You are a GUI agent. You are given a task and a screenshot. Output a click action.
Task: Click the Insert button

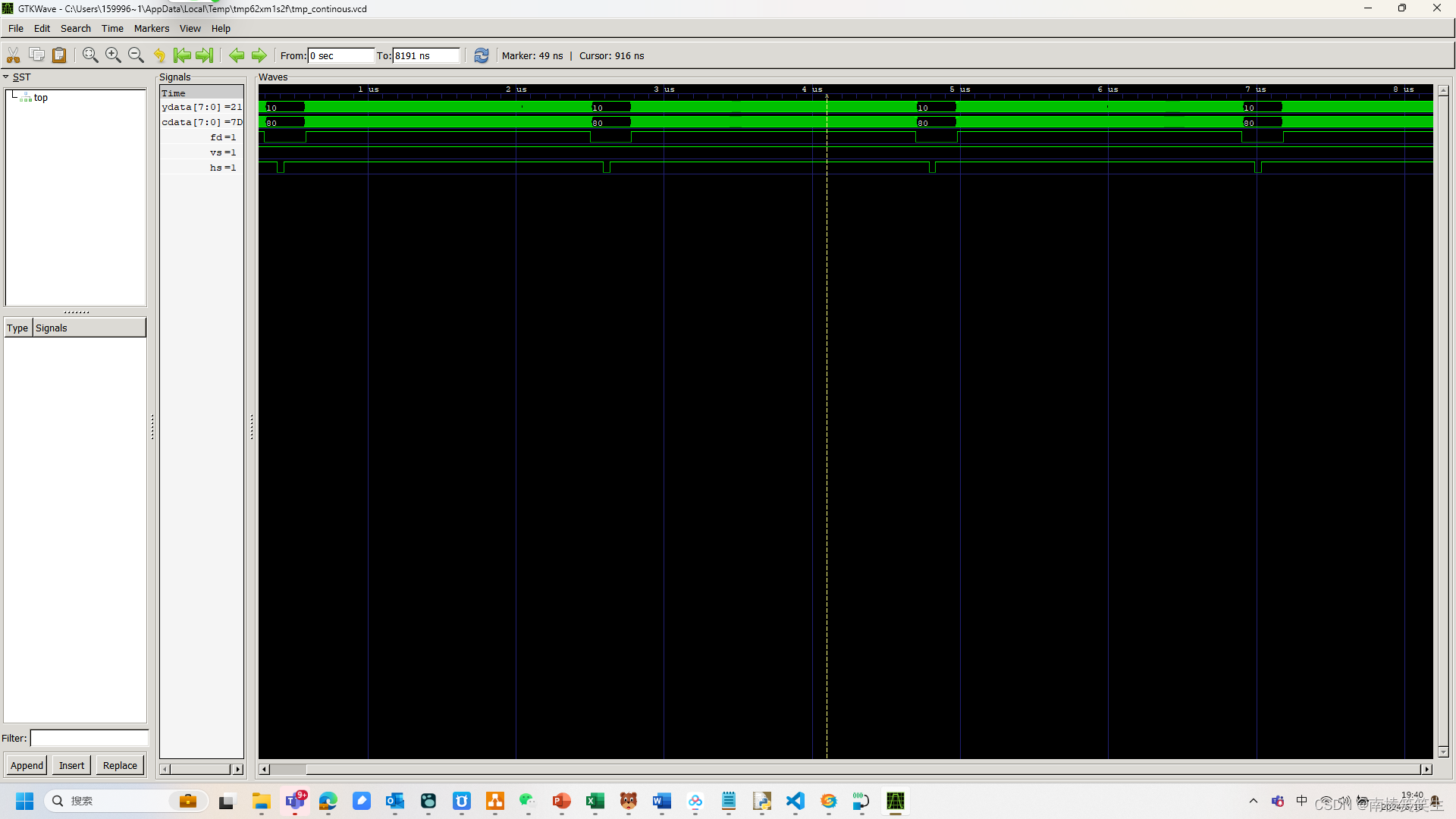(x=71, y=765)
